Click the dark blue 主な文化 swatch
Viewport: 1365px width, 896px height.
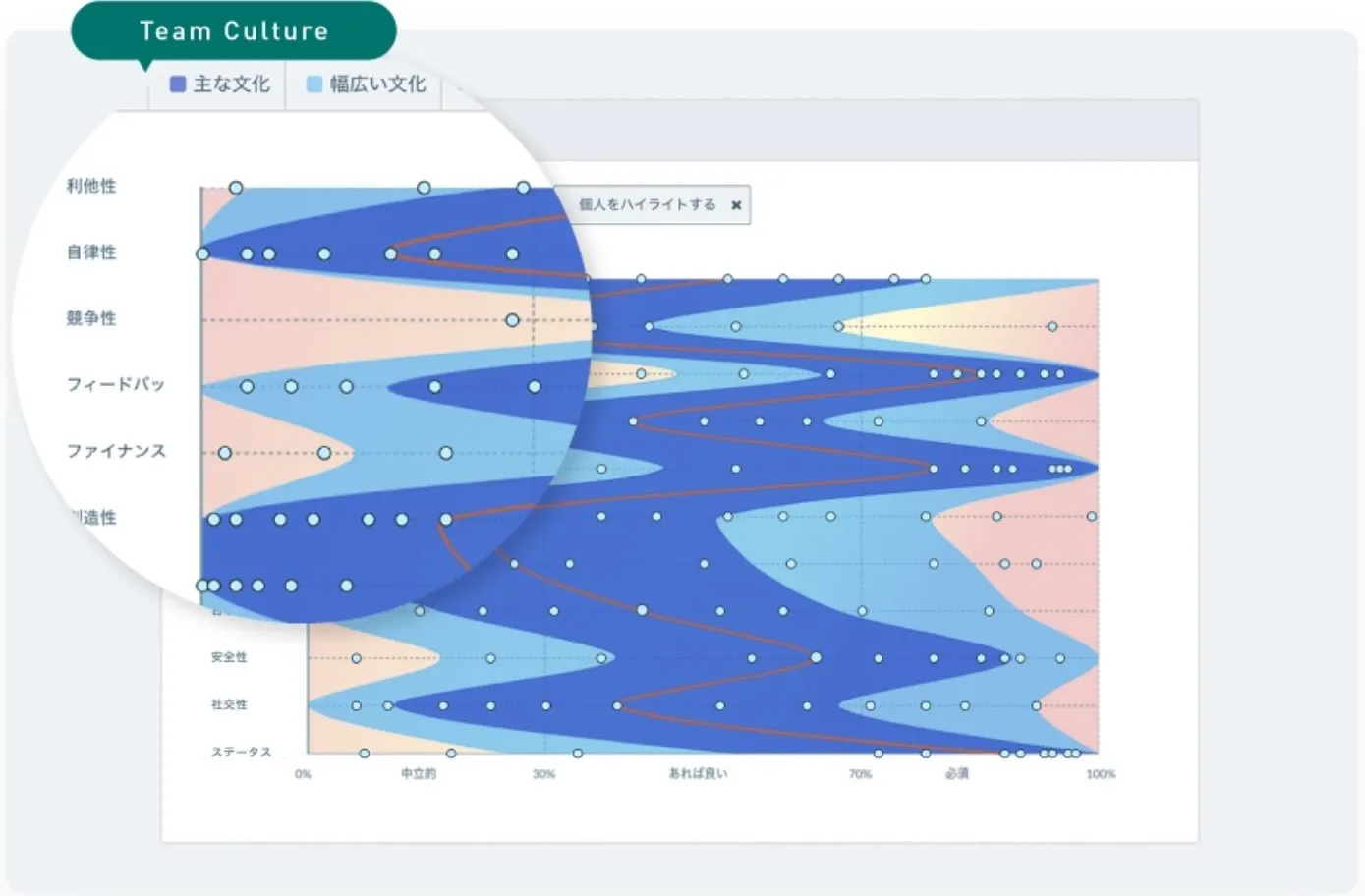click(x=178, y=84)
